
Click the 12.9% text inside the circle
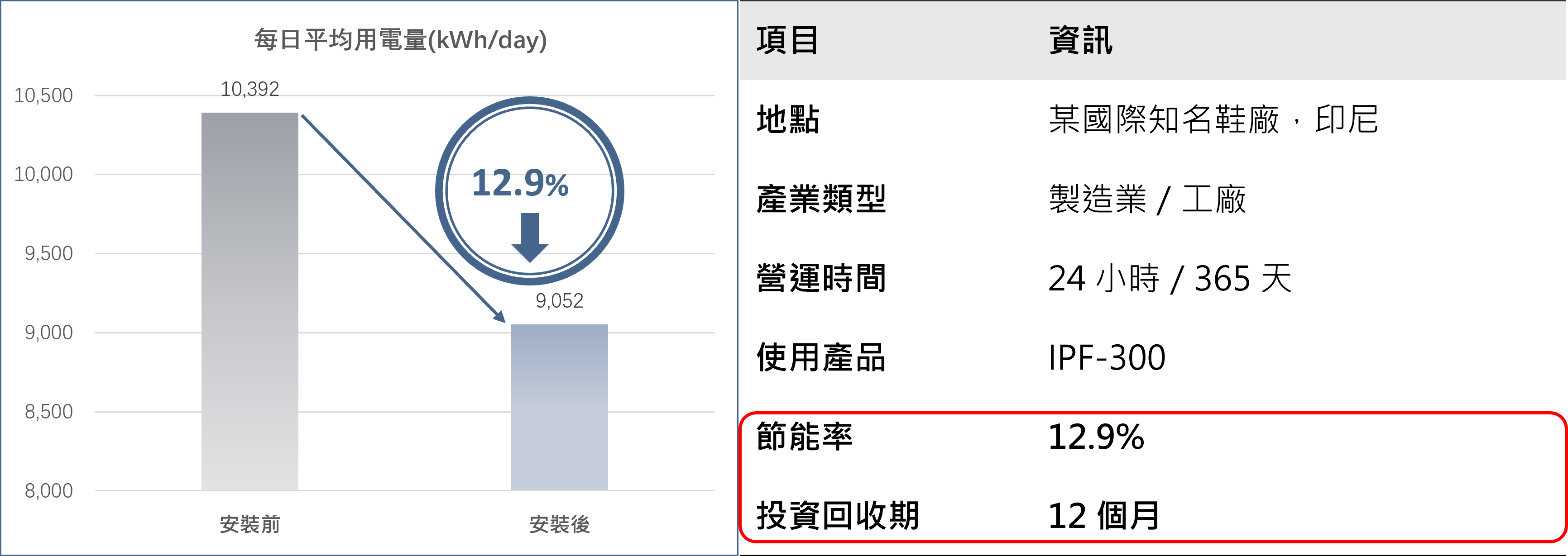[x=520, y=183]
